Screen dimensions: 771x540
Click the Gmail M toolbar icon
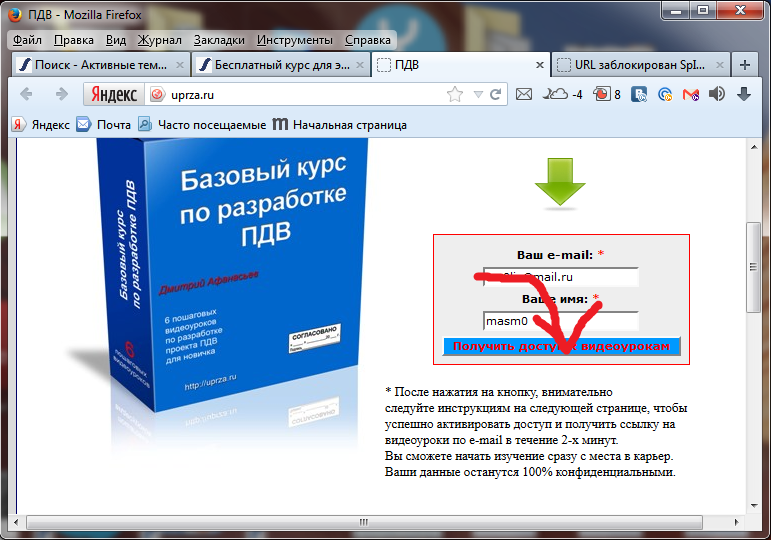[x=690, y=94]
